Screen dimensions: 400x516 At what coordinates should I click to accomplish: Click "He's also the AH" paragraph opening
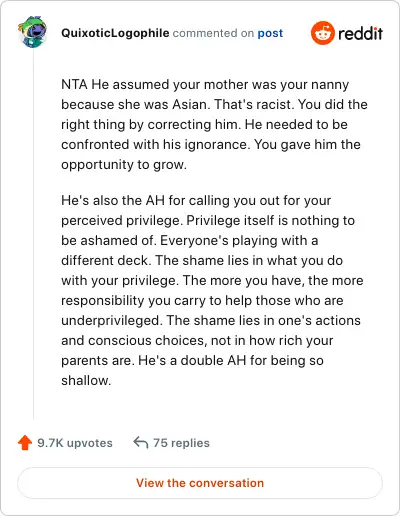(113, 201)
